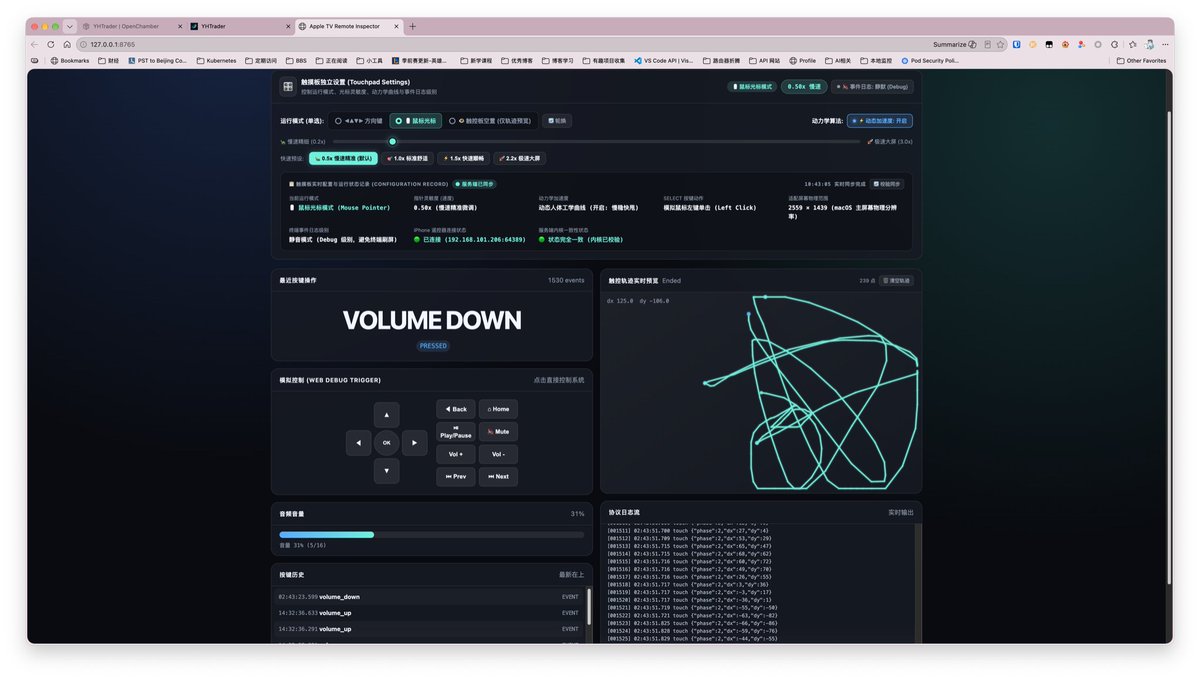
Task: Click the key history list scrollbar
Action: (x=588, y=606)
